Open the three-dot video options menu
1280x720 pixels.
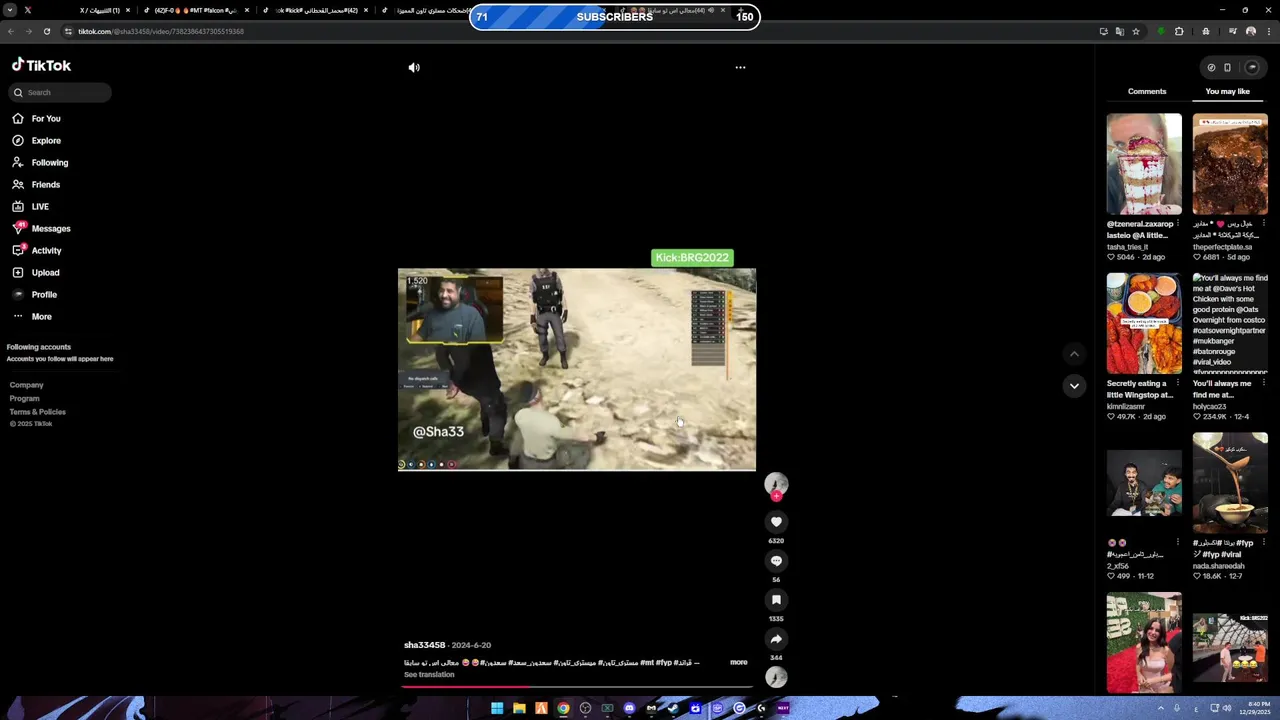click(740, 68)
